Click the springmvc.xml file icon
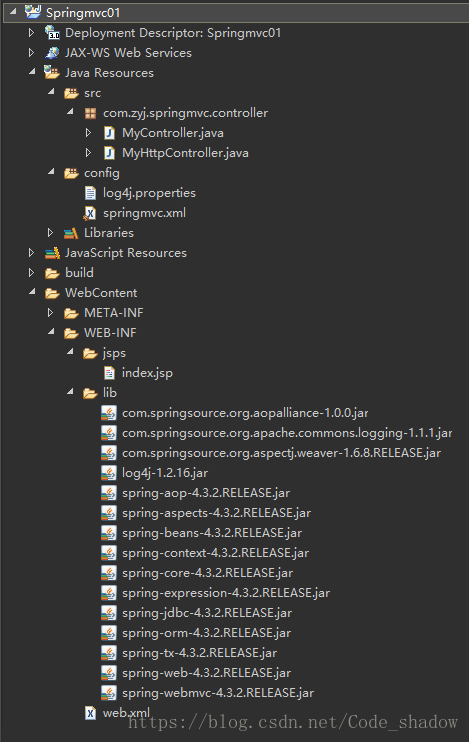 tap(90, 213)
